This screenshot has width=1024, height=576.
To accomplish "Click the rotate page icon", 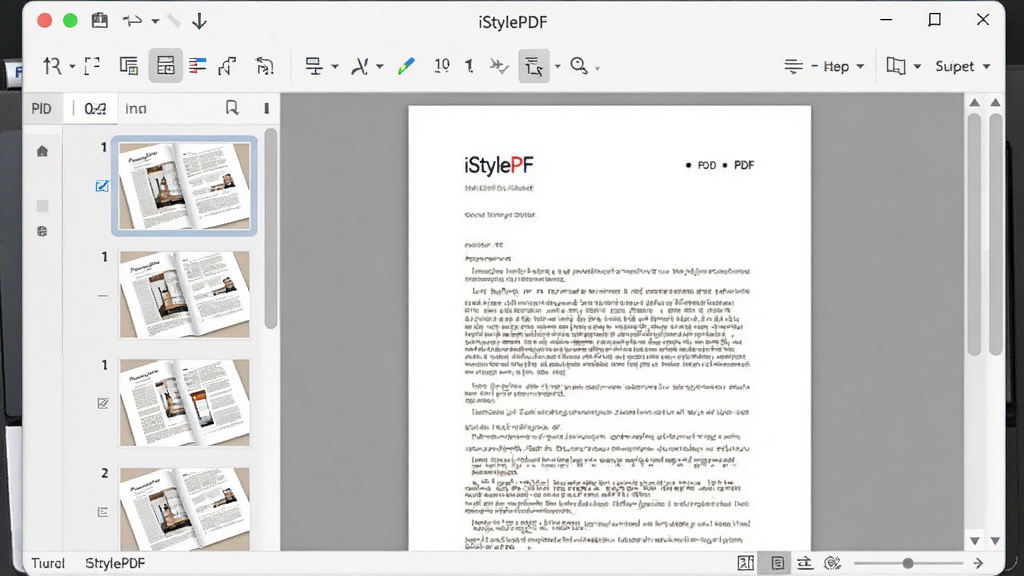I will click(264, 66).
